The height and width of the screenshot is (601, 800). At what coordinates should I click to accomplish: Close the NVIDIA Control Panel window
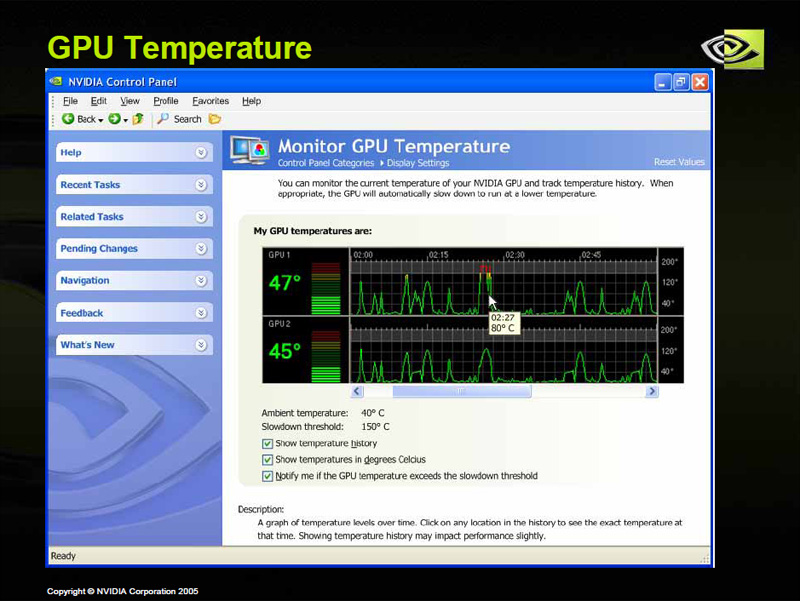pos(700,82)
